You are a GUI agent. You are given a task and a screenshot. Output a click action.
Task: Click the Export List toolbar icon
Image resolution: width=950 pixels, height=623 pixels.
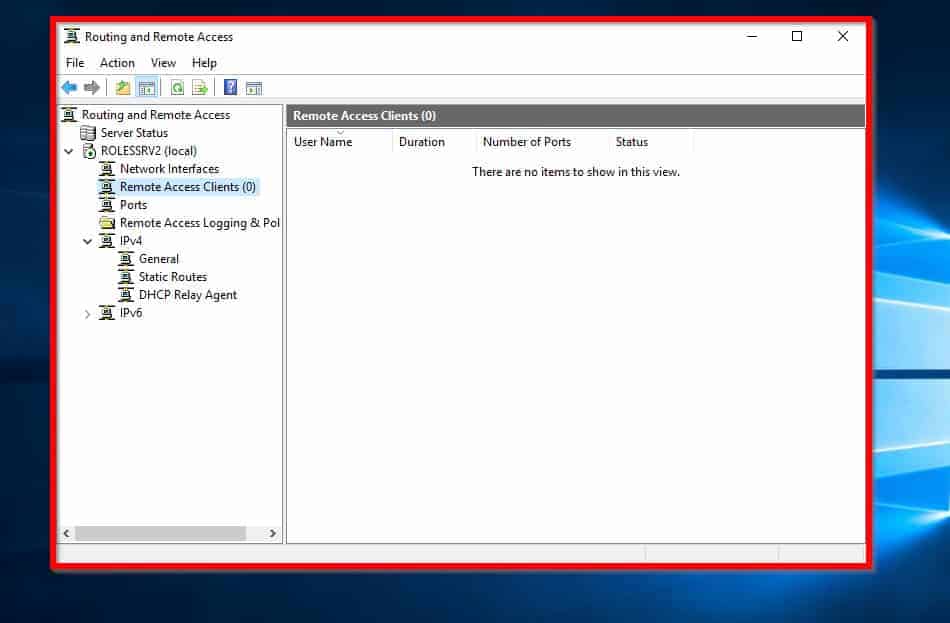[199, 87]
